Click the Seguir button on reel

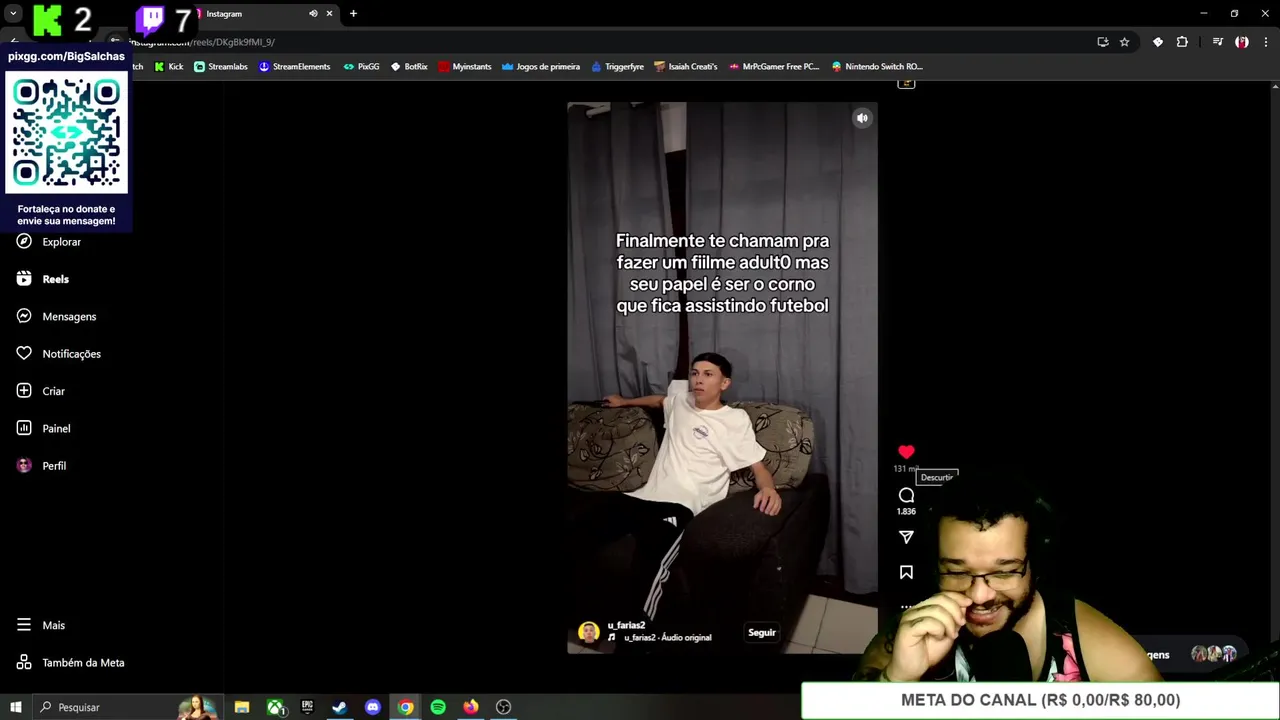pos(762,632)
